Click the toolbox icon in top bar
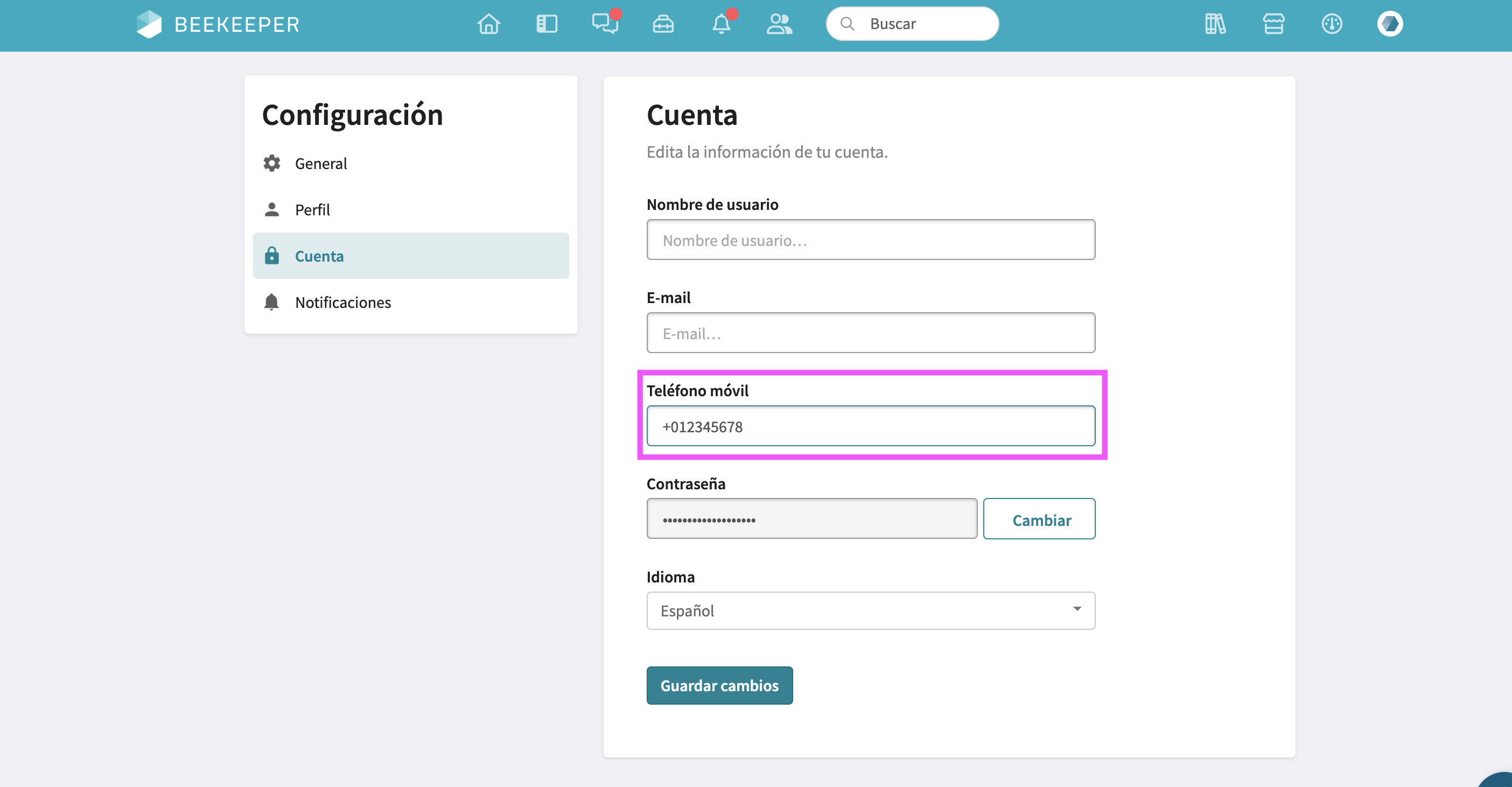 pyautogui.click(x=663, y=24)
